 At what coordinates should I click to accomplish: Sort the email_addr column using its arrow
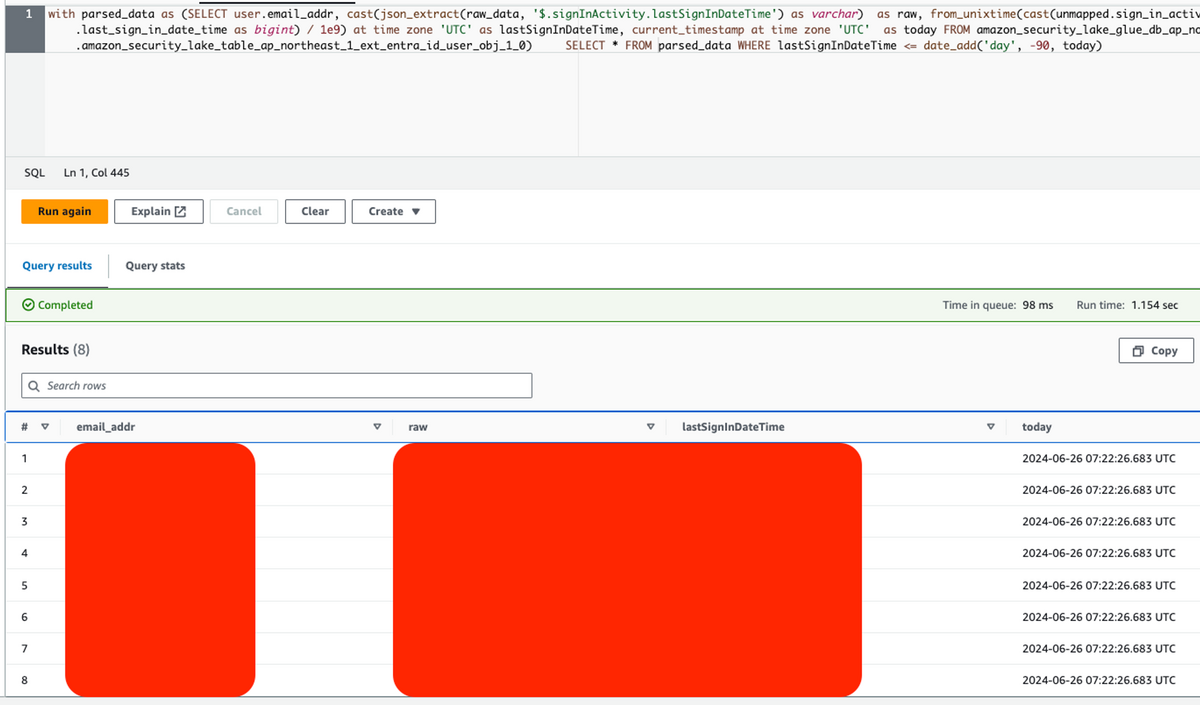coord(377,427)
